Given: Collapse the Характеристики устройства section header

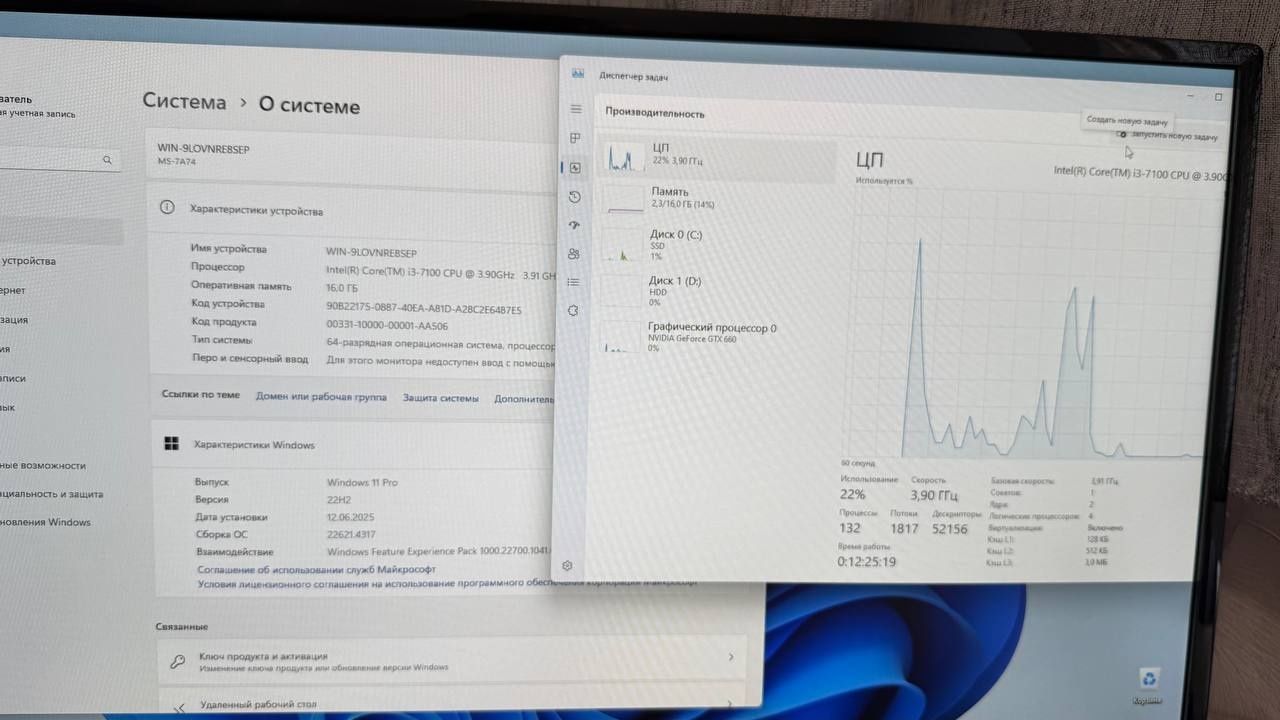Looking at the screenshot, I should click(x=350, y=210).
